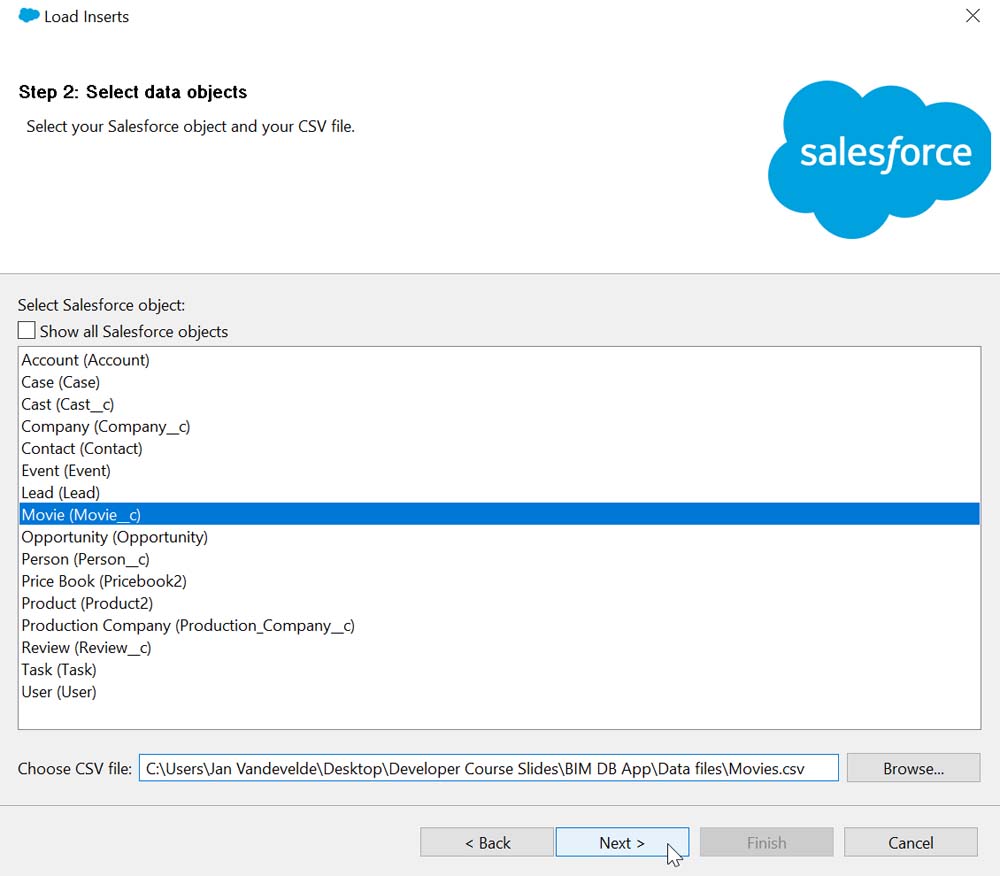Proceed by clicking Next

pos(622,843)
